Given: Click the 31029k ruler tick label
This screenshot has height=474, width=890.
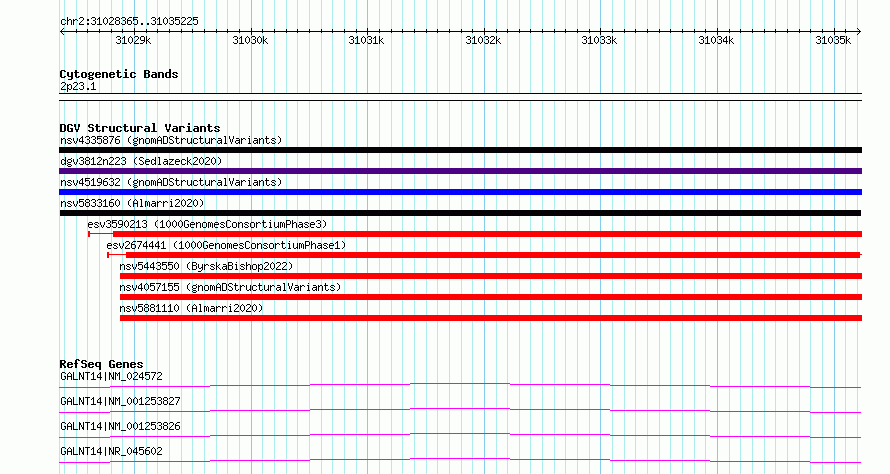Looking at the screenshot, I should pyautogui.click(x=133, y=40).
